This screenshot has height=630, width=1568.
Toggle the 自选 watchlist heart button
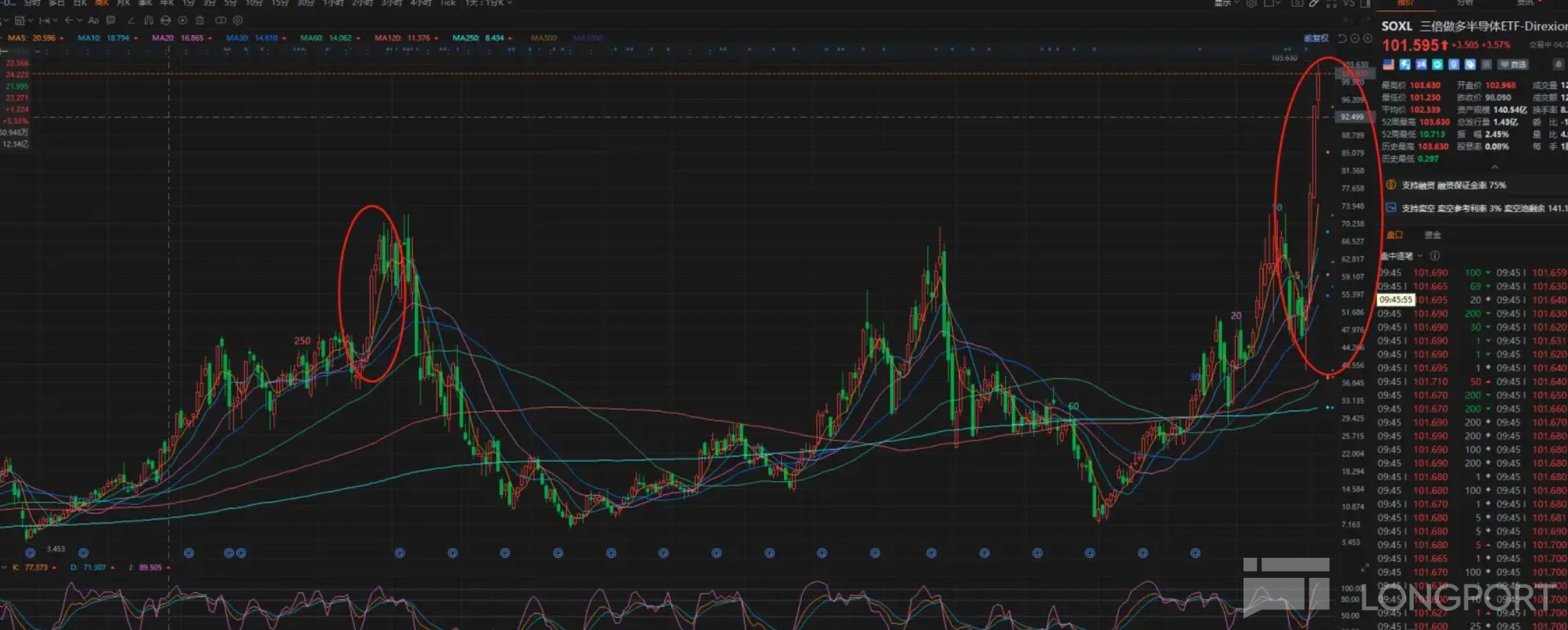(x=1513, y=64)
